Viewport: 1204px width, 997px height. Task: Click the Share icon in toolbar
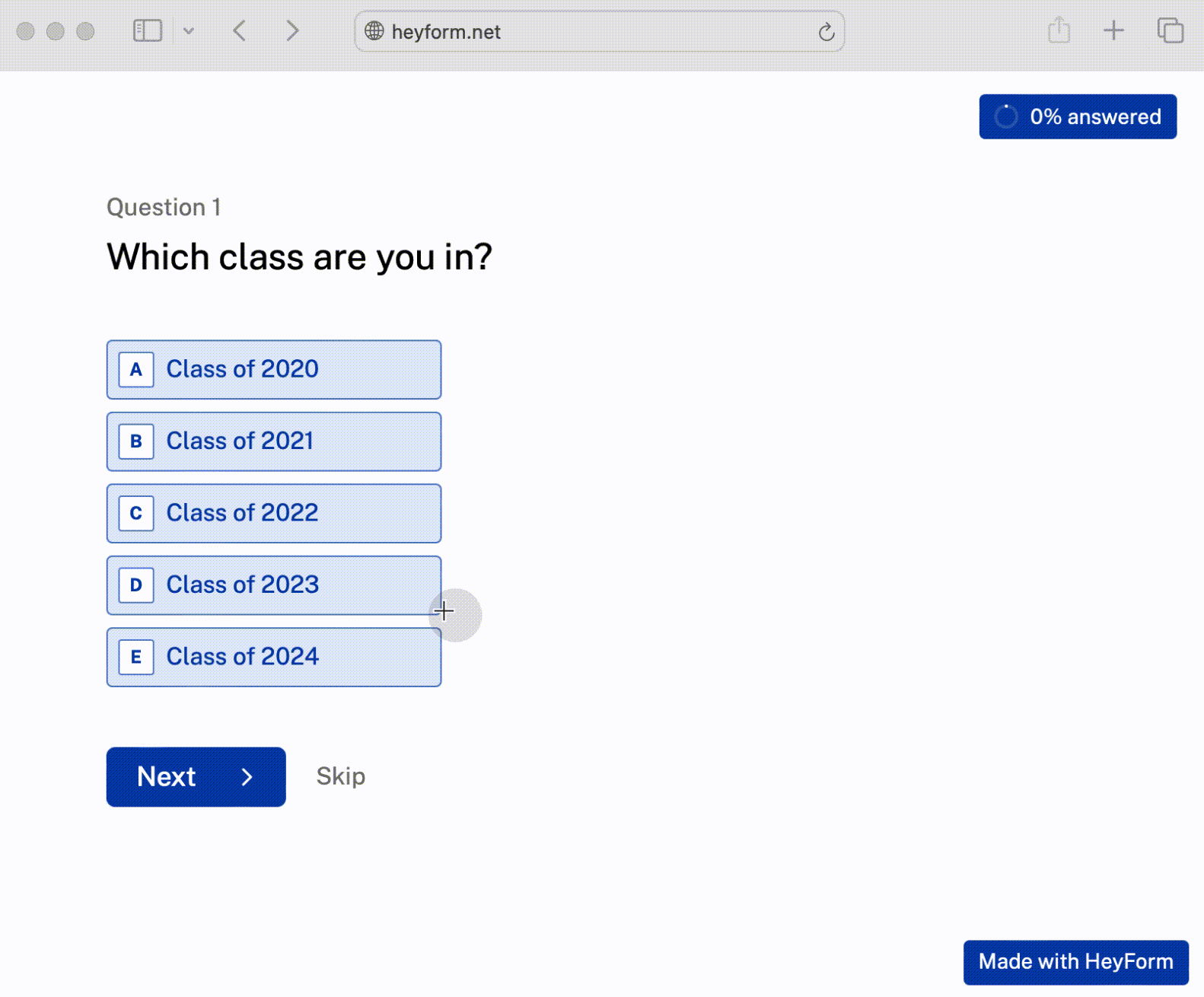coord(1059,31)
